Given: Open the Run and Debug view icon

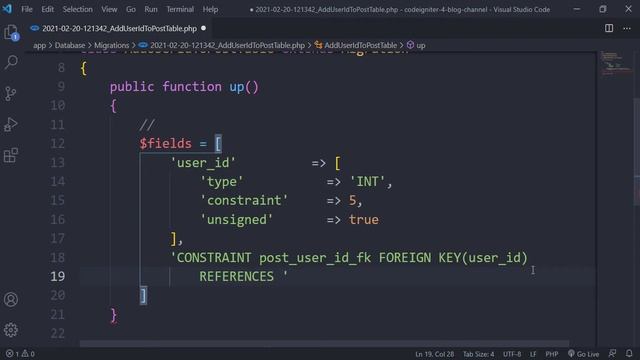Looking at the screenshot, I should 11,124.
